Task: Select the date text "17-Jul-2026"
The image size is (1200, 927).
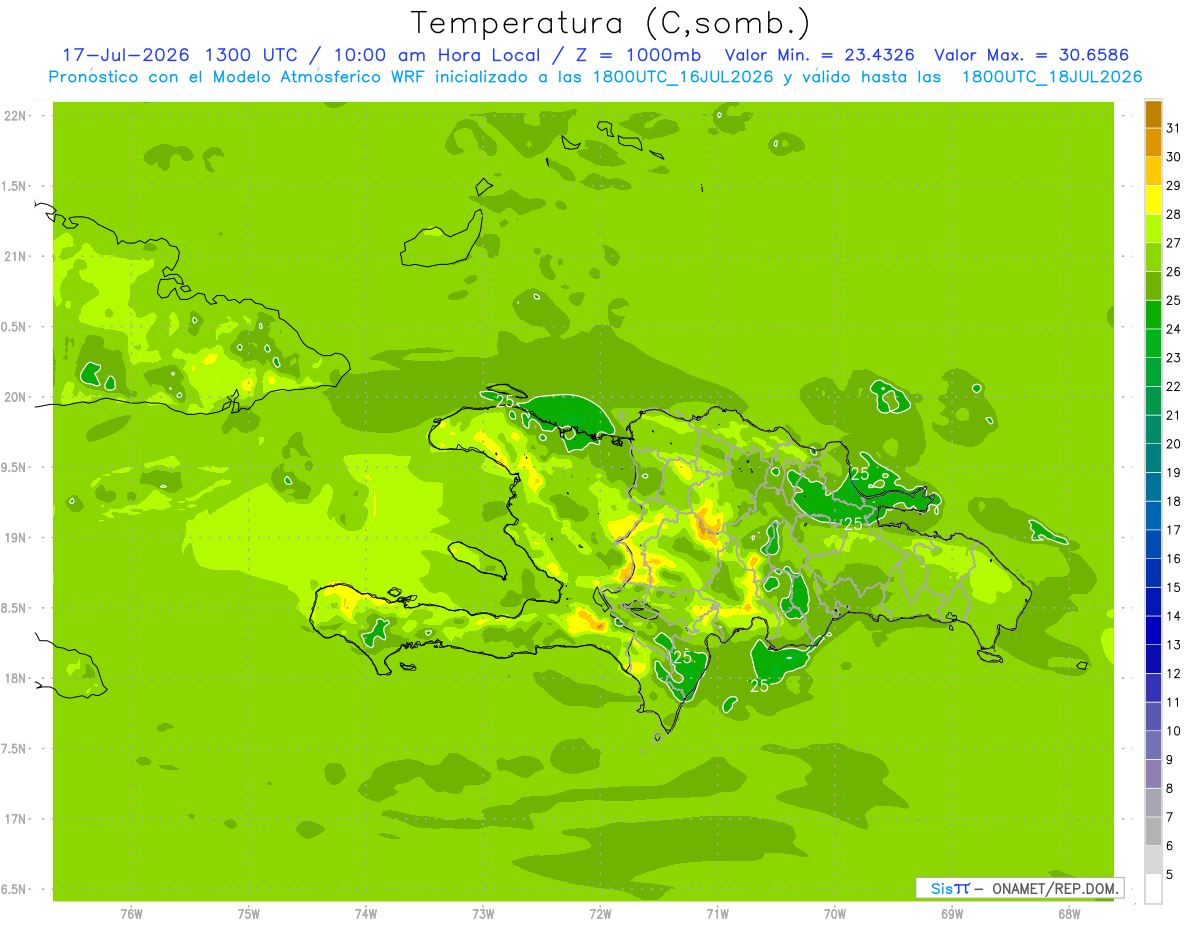Action: (128, 55)
